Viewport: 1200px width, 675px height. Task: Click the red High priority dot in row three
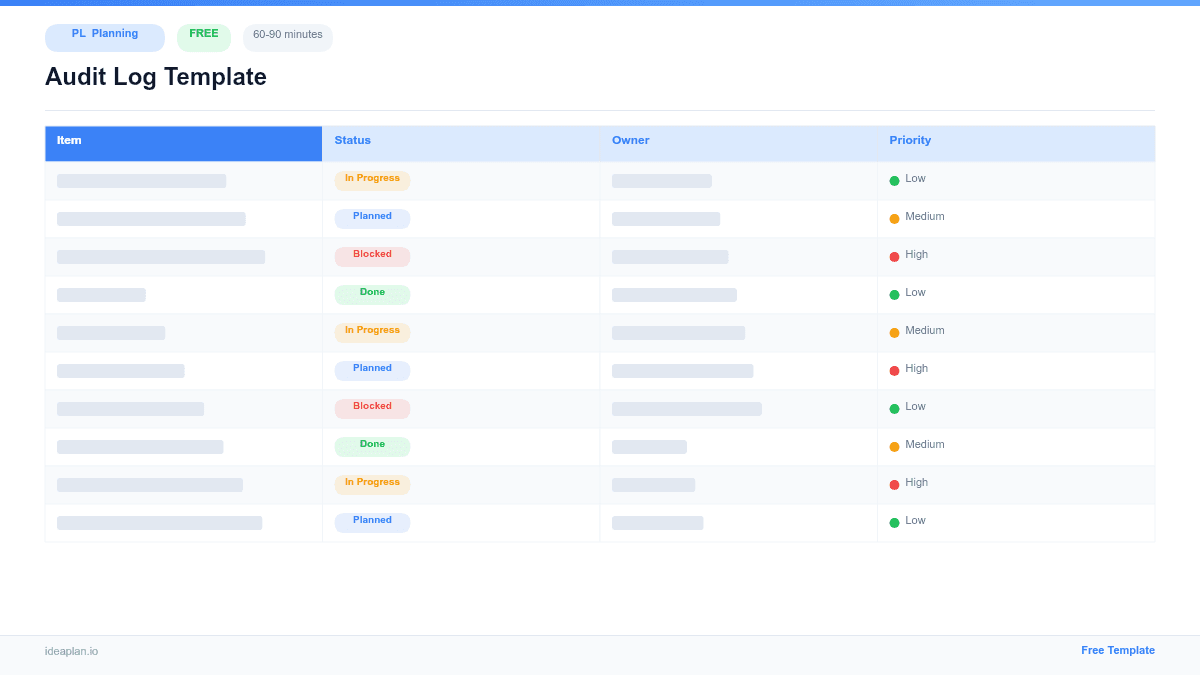(x=894, y=255)
